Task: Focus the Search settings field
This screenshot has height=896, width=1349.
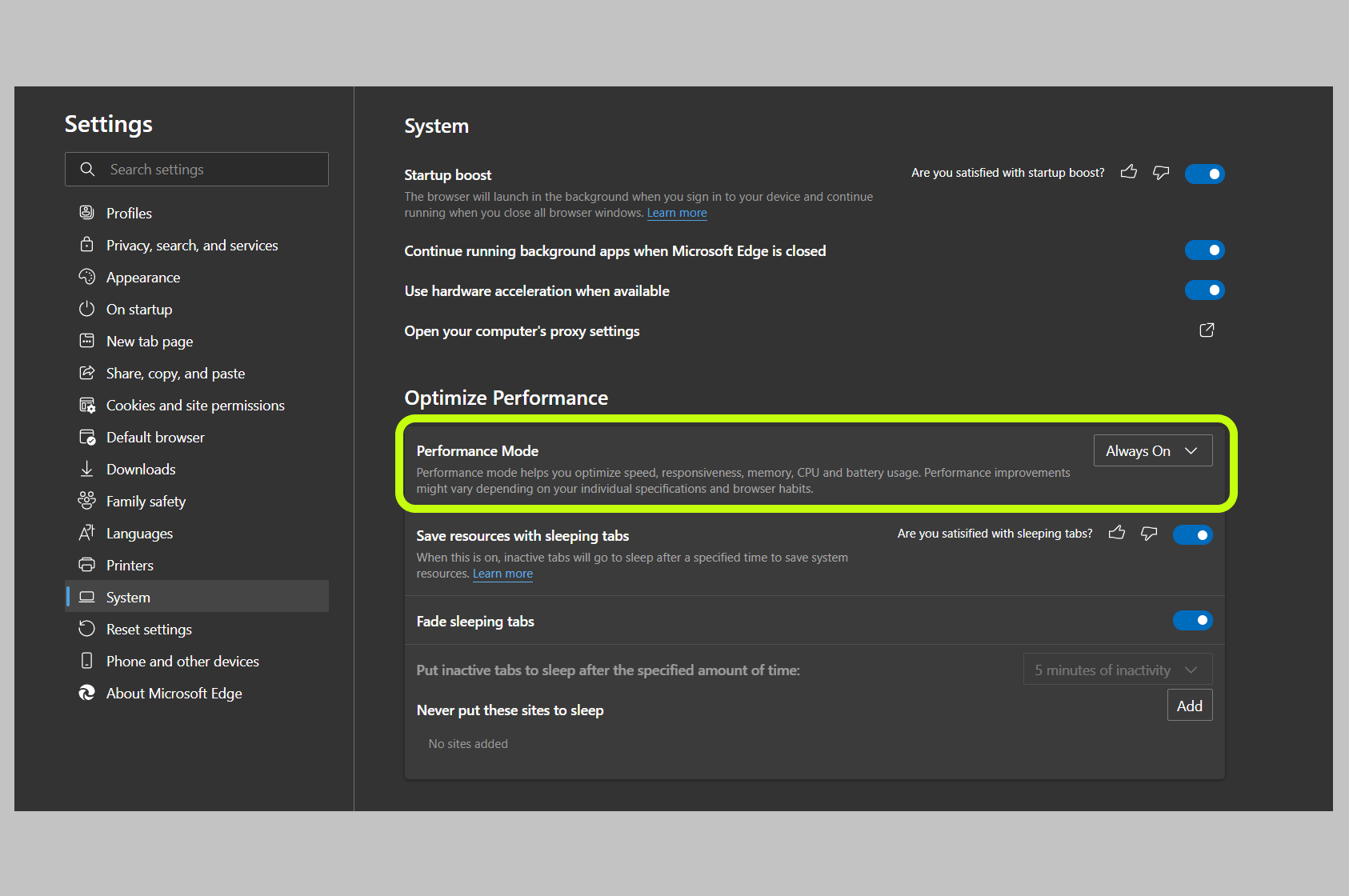Action: [197, 169]
